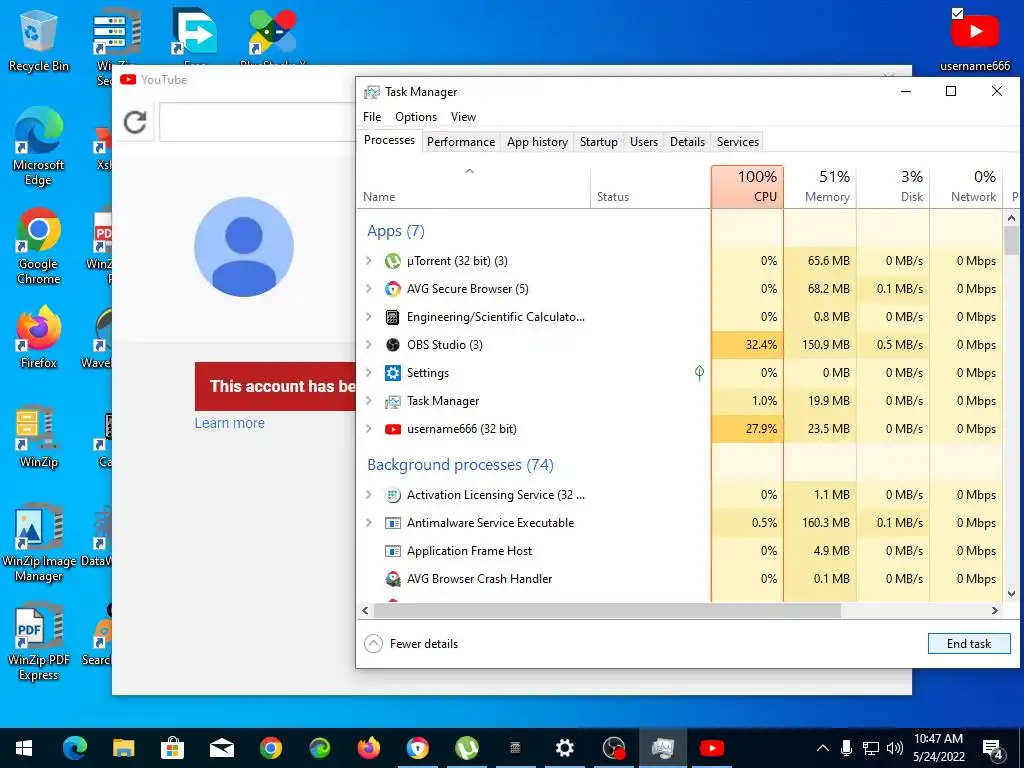Sort processes by the Name column header
The image size is (1024, 768).
[473, 187]
